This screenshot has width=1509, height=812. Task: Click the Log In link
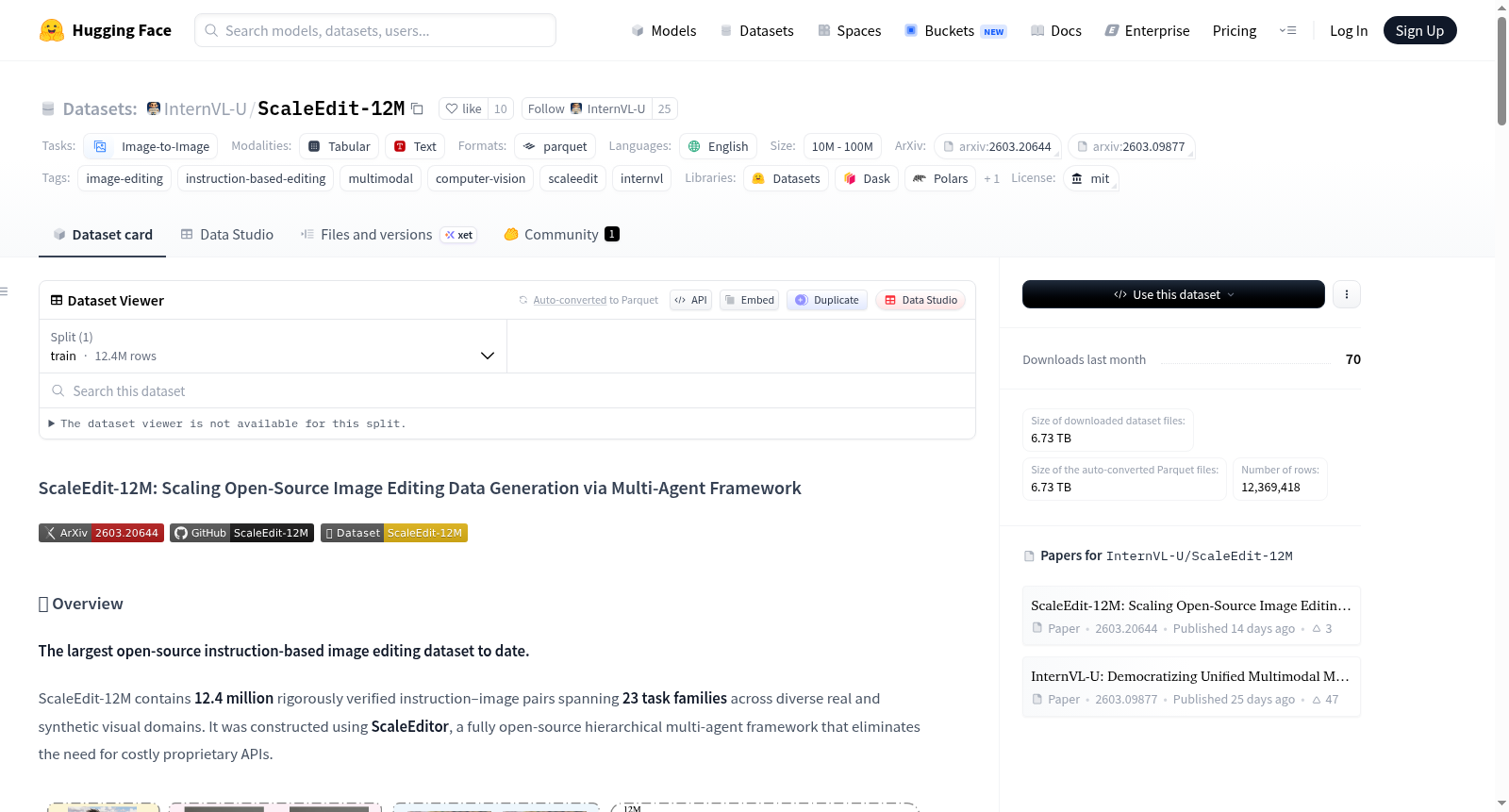coord(1349,30)
